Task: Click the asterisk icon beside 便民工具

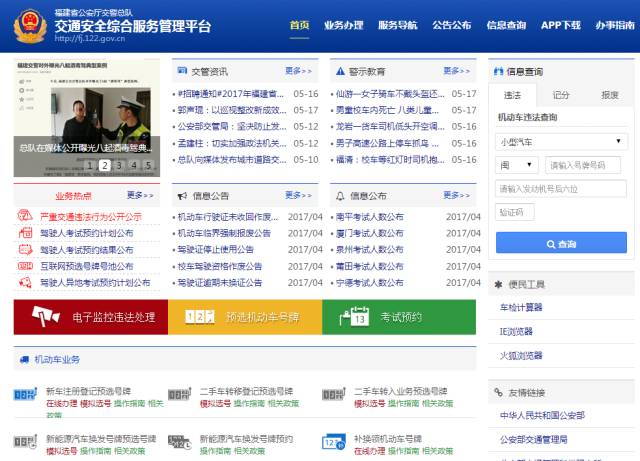Action: (x=498, y=285)
